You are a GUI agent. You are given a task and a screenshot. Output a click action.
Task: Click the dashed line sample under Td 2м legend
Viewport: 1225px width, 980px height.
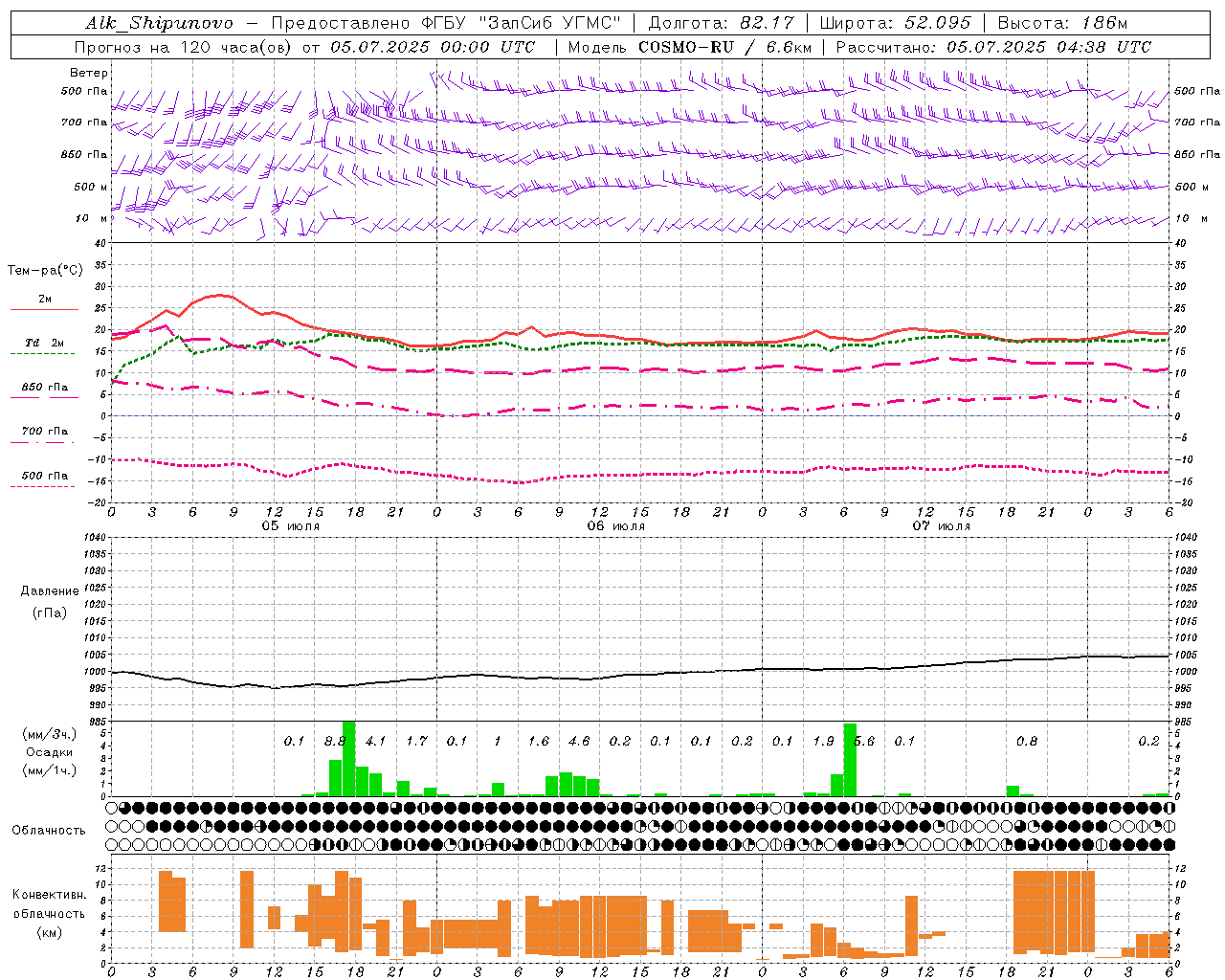[x=42, y=353]
